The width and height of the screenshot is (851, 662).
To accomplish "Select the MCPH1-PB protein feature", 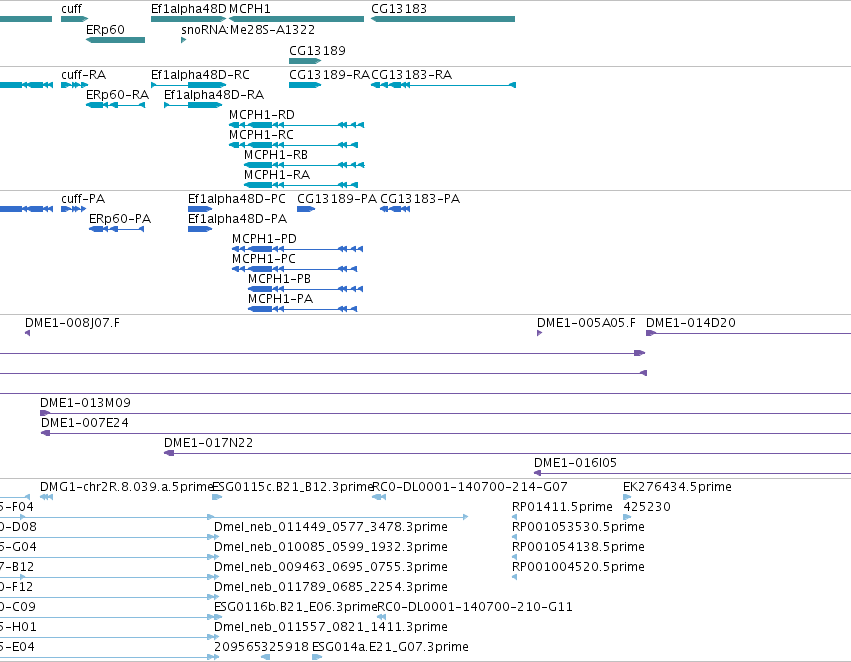I will click(x=306, y=289).
